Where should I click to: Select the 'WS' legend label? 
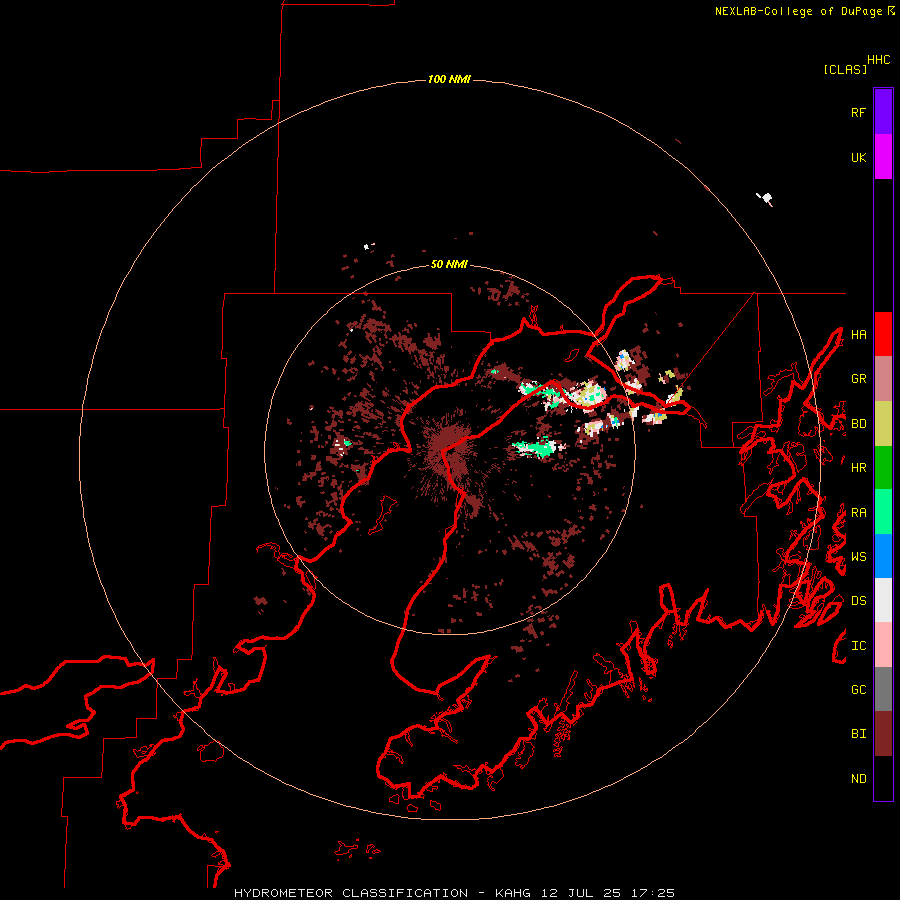coord(858,557)
